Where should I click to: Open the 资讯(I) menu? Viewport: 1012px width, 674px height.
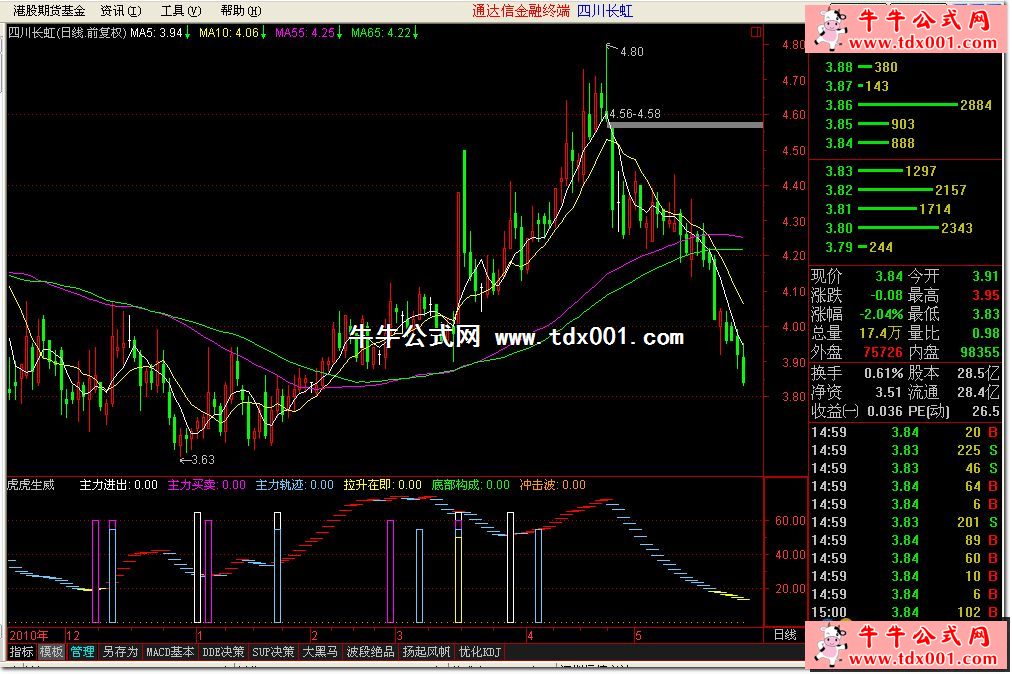tap(121, 11)
